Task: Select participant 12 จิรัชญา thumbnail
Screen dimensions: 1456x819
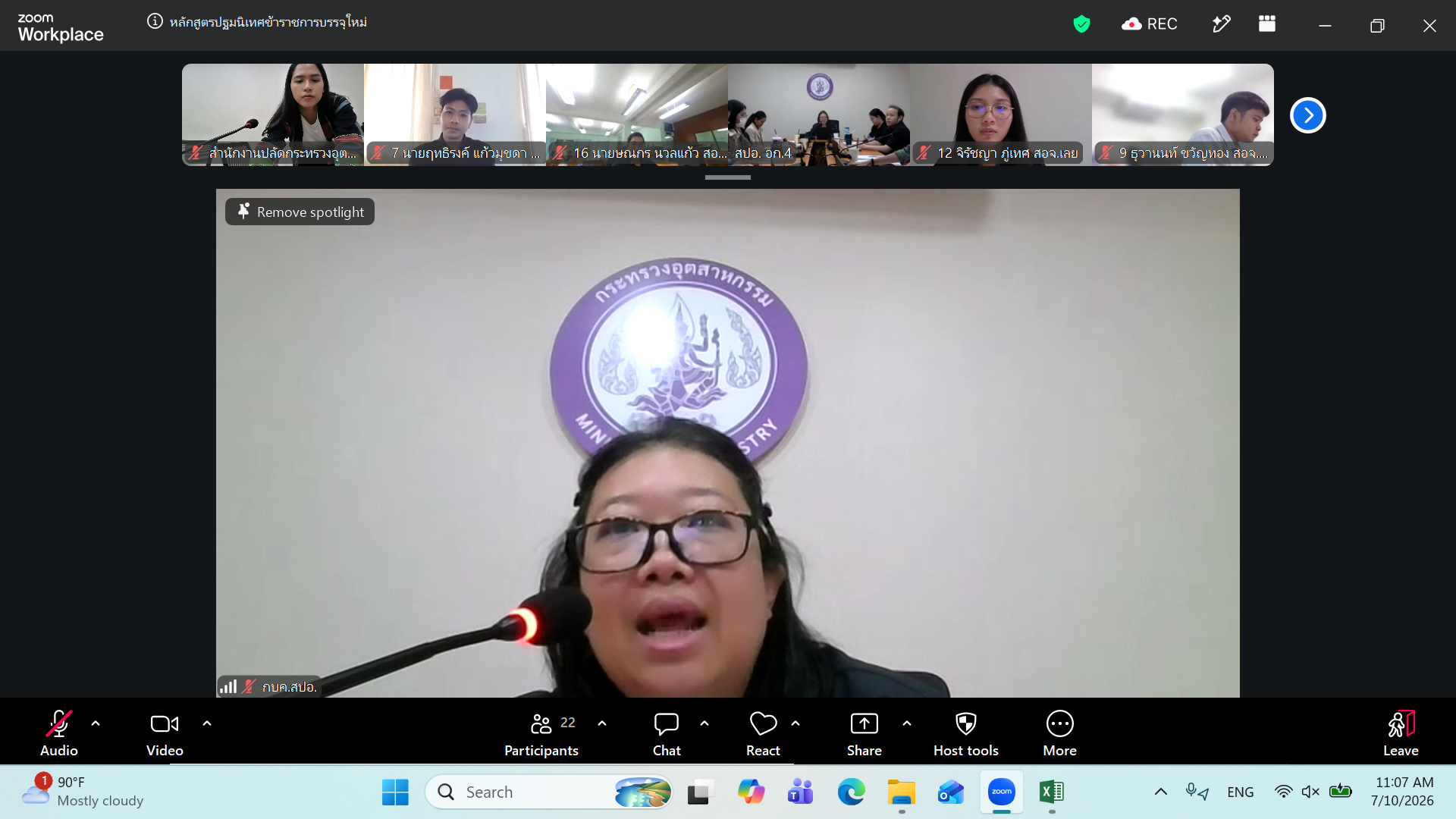Action: coord(1001,115)
